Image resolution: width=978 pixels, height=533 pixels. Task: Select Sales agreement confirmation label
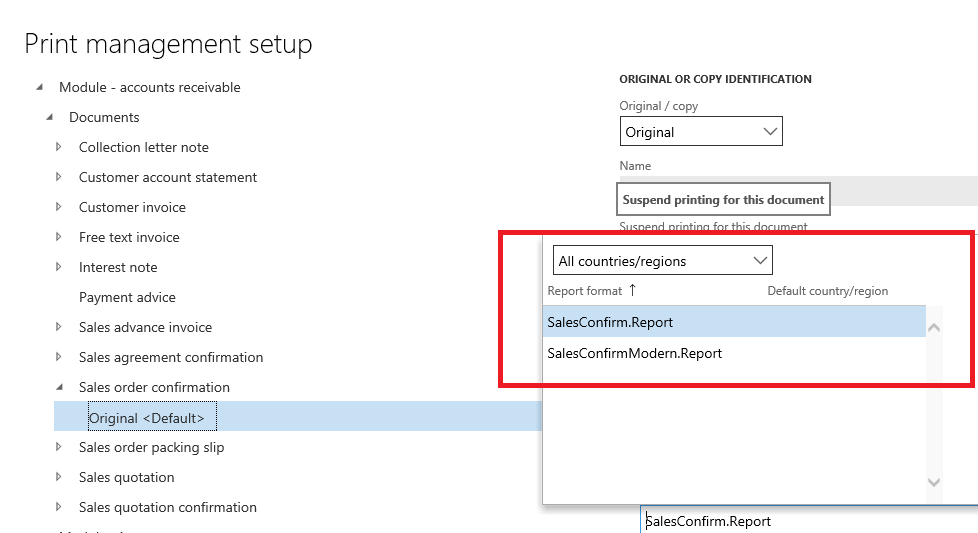171,357
